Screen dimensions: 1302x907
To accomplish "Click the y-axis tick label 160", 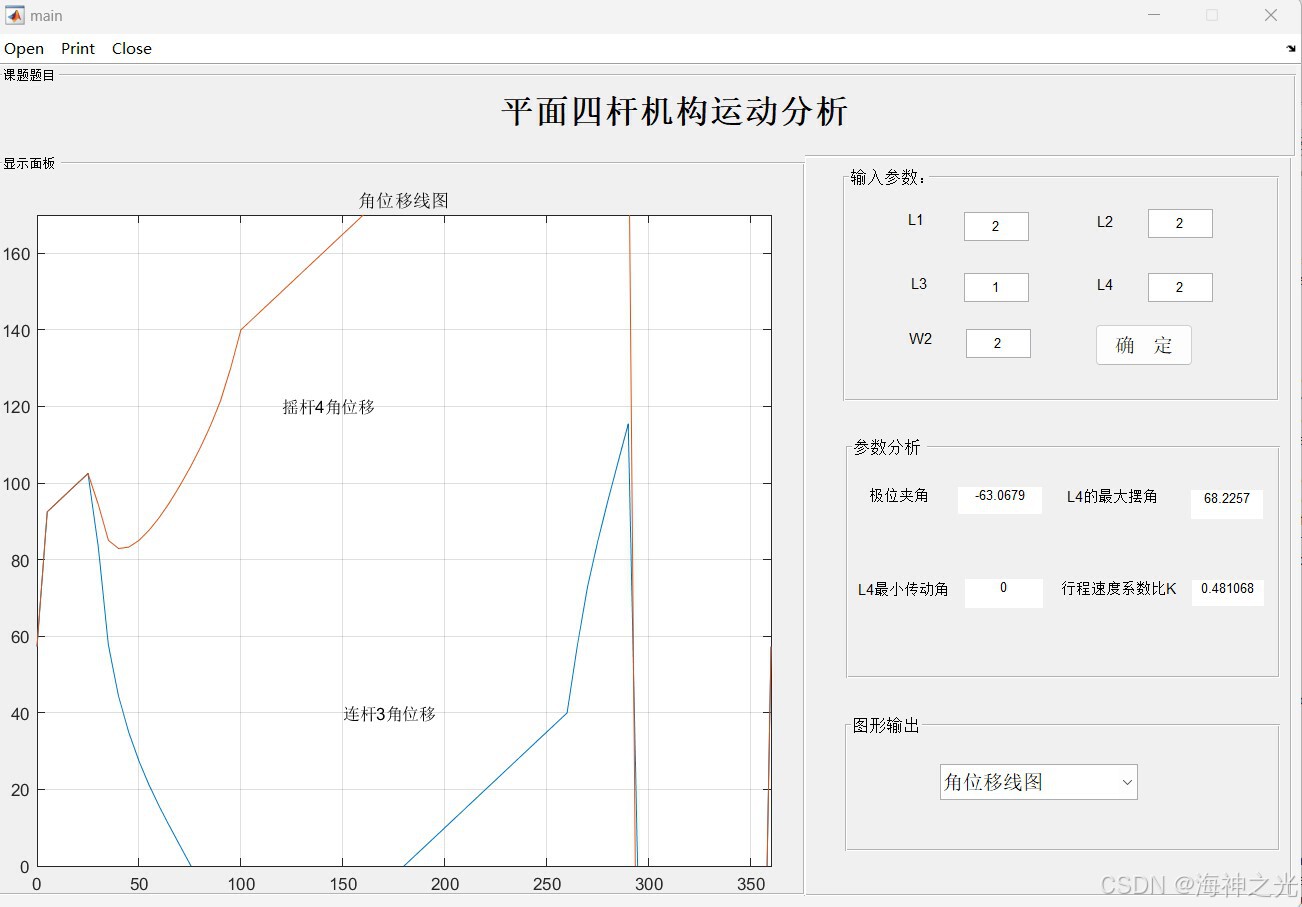I will (x=18, y=254).
